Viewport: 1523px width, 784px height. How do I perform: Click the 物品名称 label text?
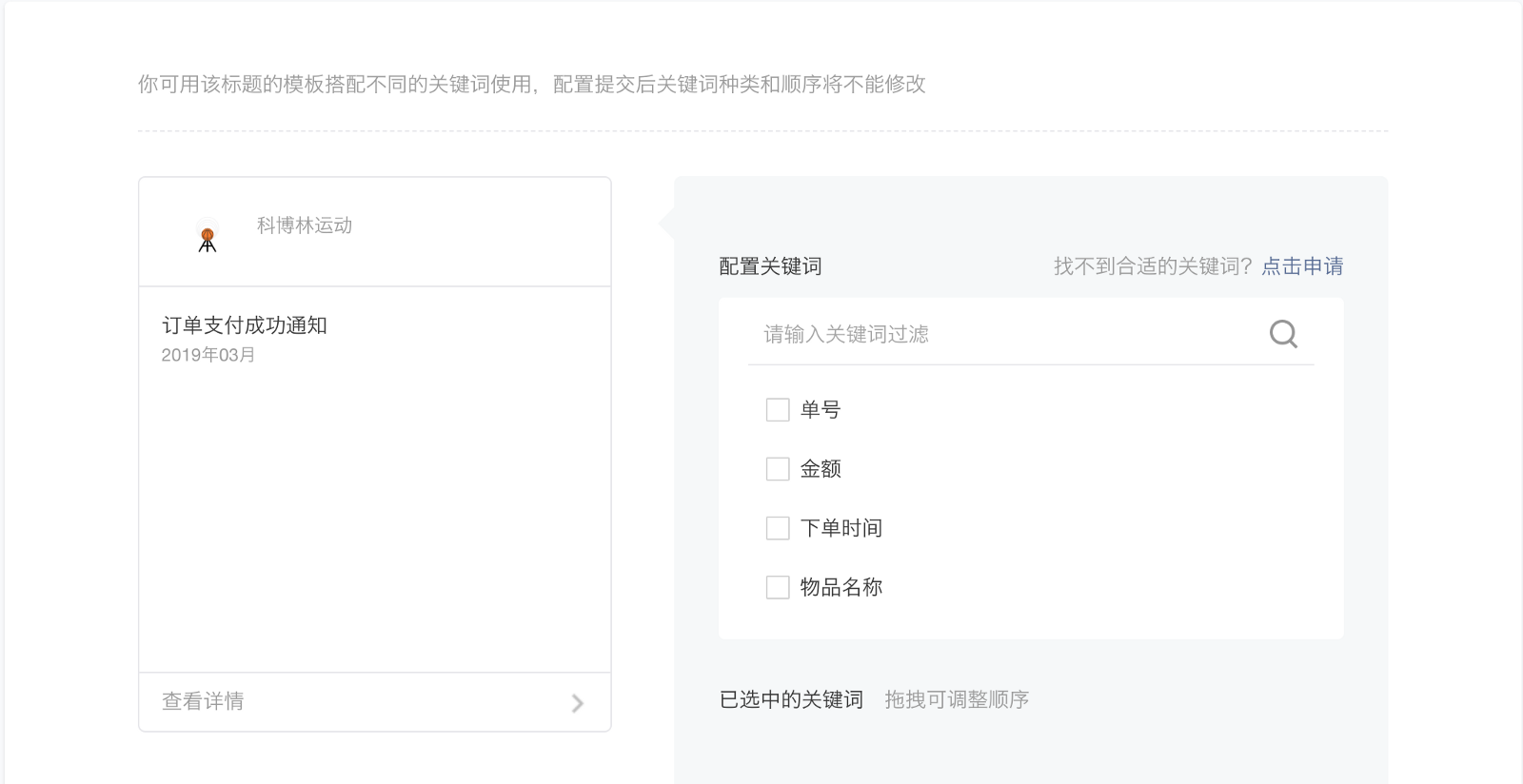841,587
